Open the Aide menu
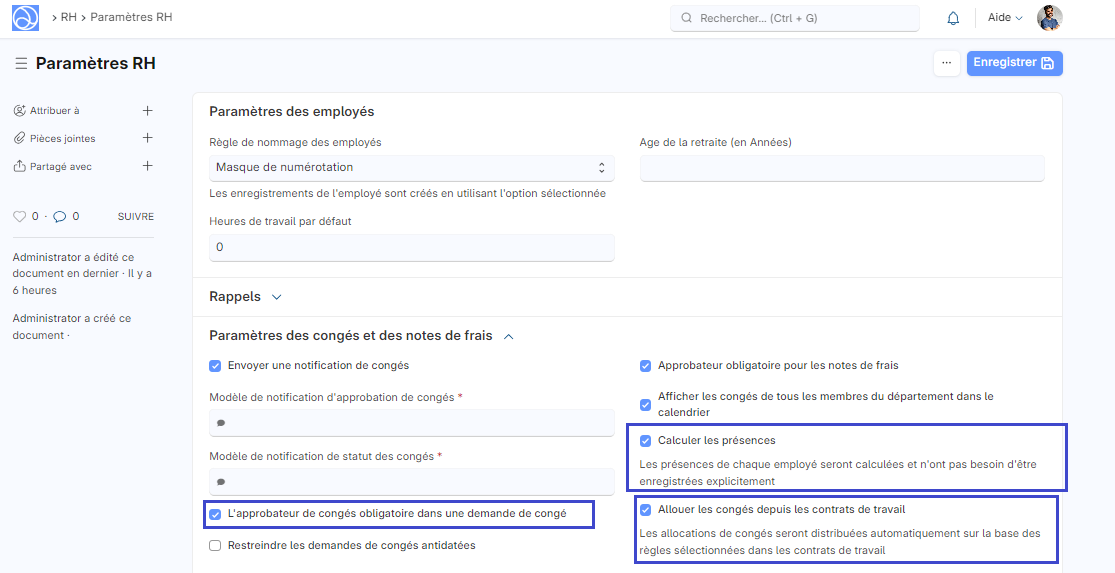This screenshot has height=573, width=1115. [x=1004, y=18]
